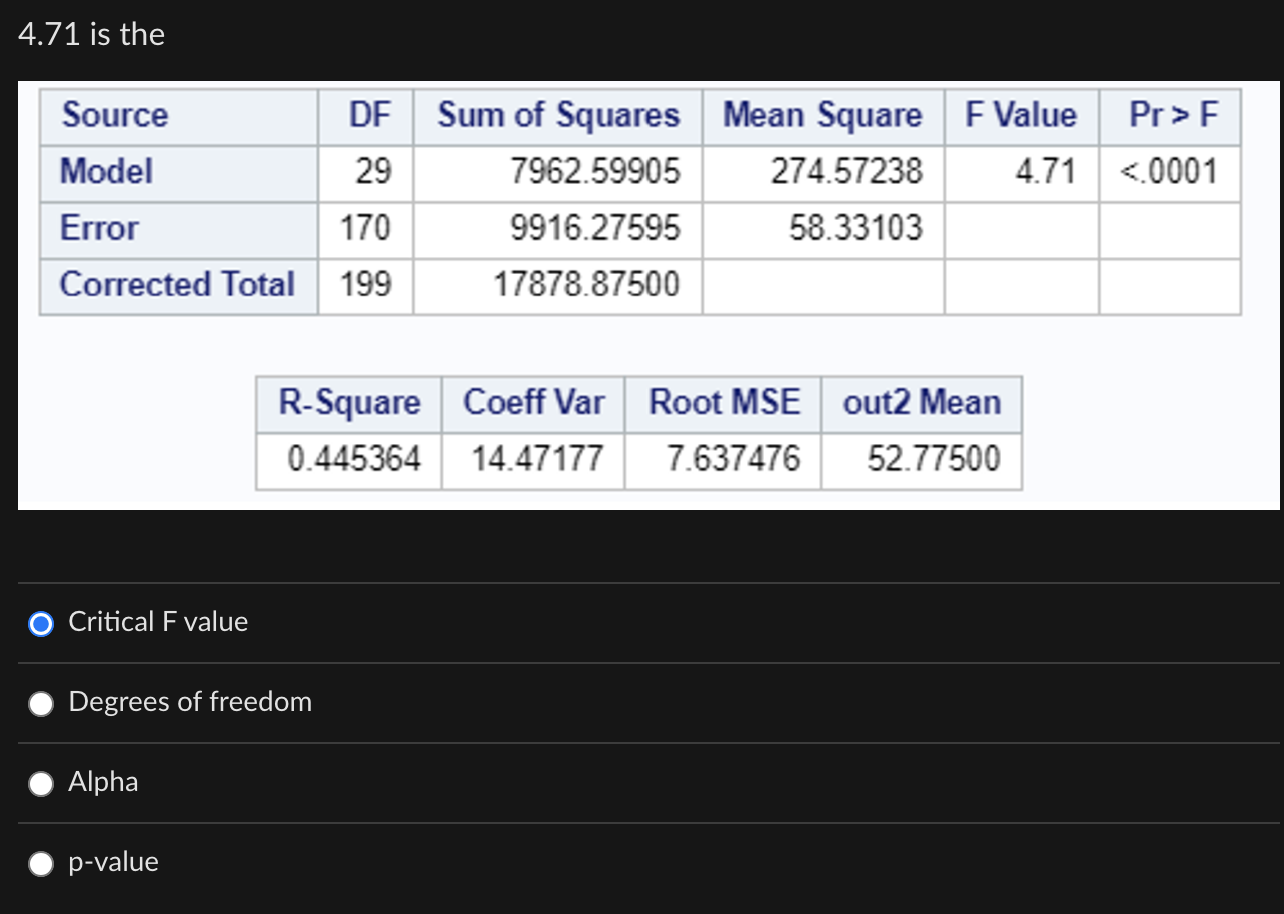Screen dimensions: 1284x914
Task: Click the out2 Mean header cell
Action: (x=921, y=403)
